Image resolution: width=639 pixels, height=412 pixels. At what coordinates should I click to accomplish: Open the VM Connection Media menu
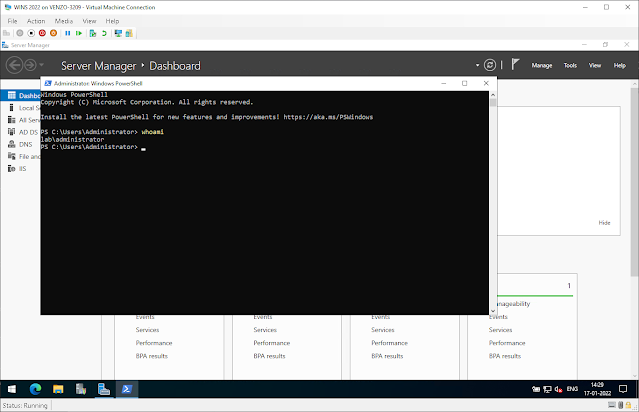64,21
